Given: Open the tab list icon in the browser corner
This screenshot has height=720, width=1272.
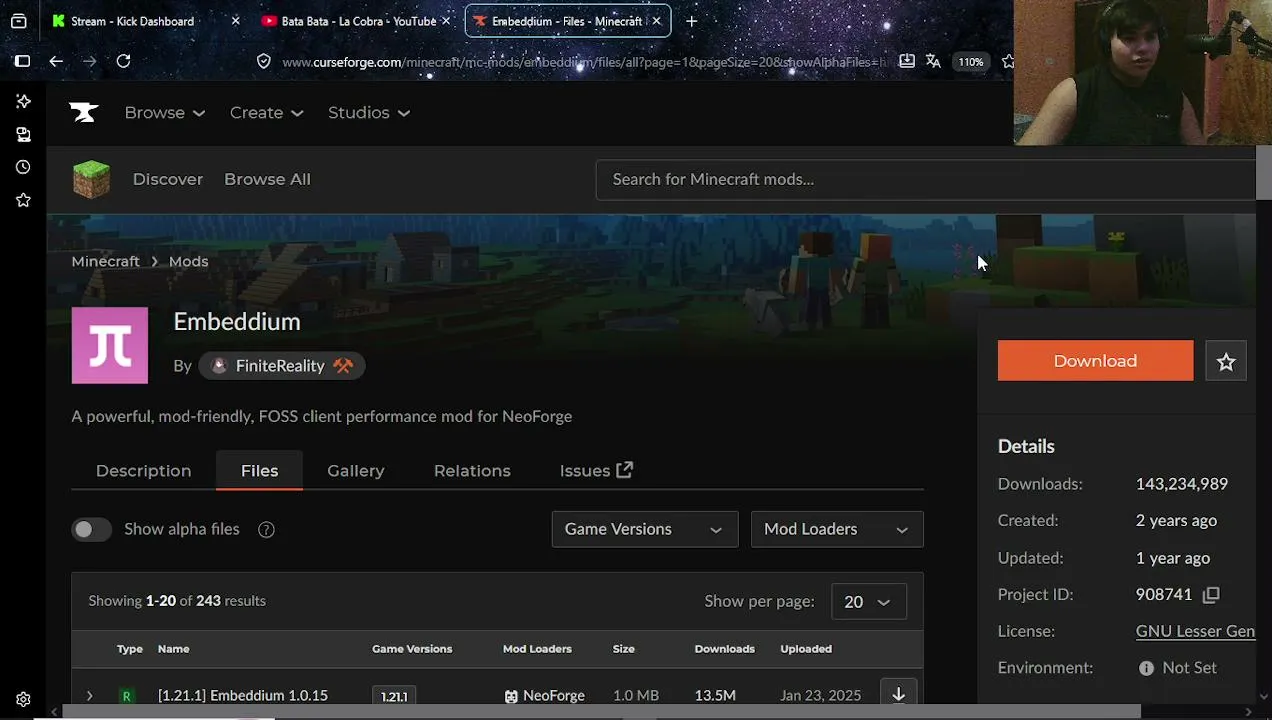Looking at the screenshot, I should click(x=18, y=21).
